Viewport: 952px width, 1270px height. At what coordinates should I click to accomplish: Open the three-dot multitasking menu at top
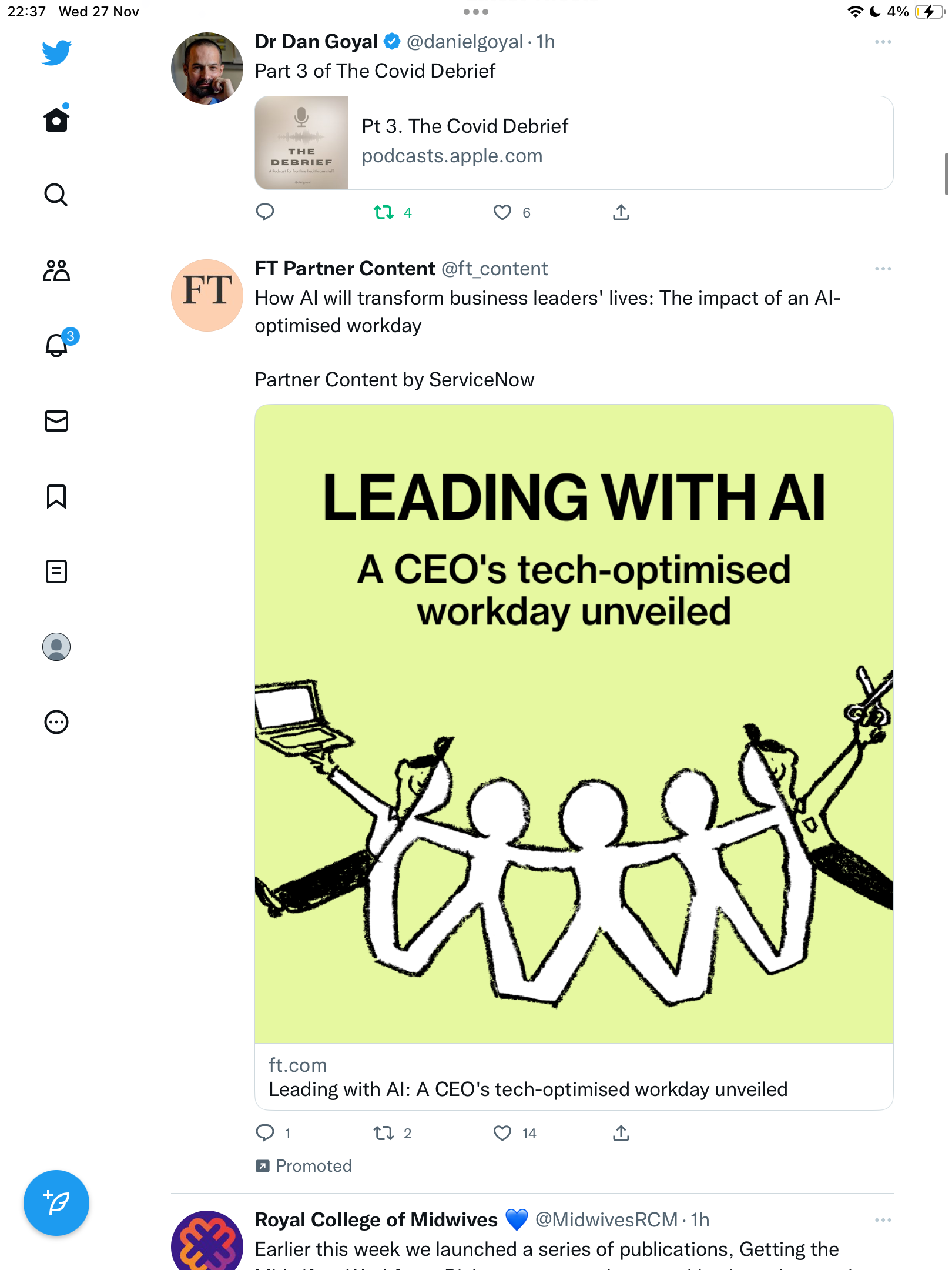pos(475,12)
